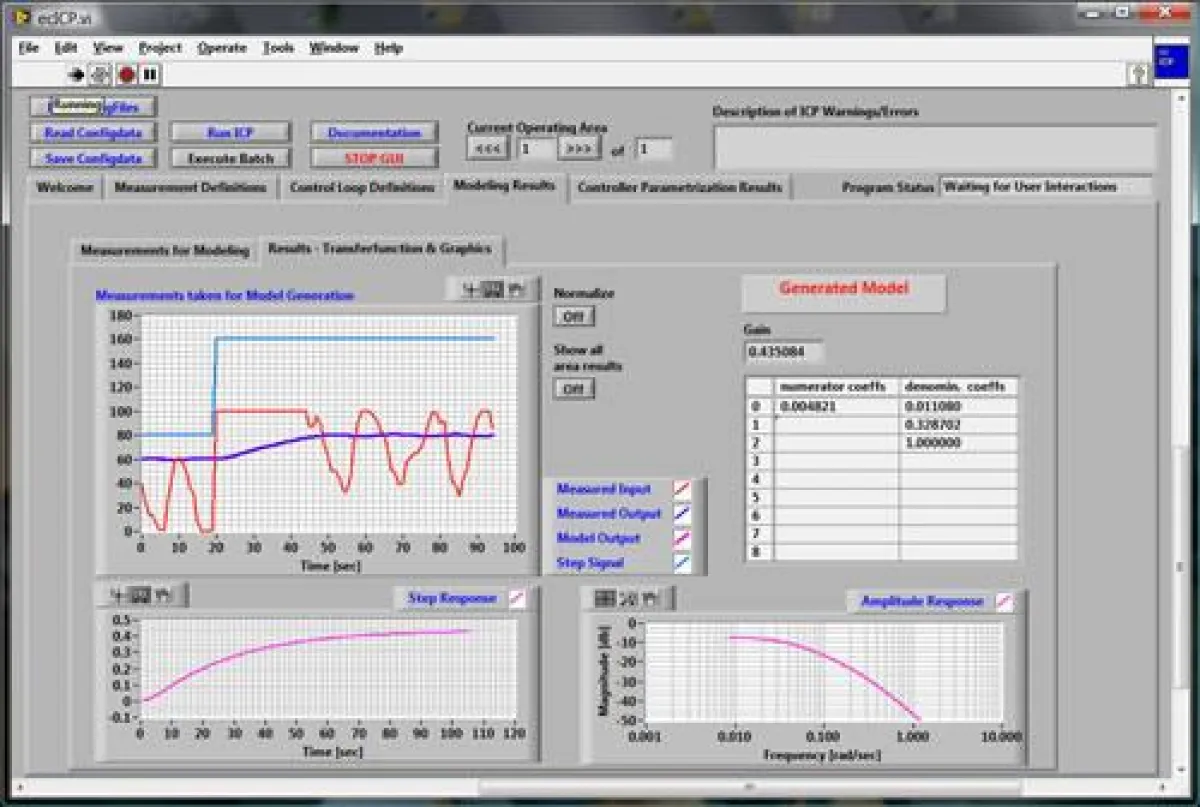The height and width of the screenshot is (807, 1200).
Task: Click the Run ICP button
Action: click(x=230, y=133)
